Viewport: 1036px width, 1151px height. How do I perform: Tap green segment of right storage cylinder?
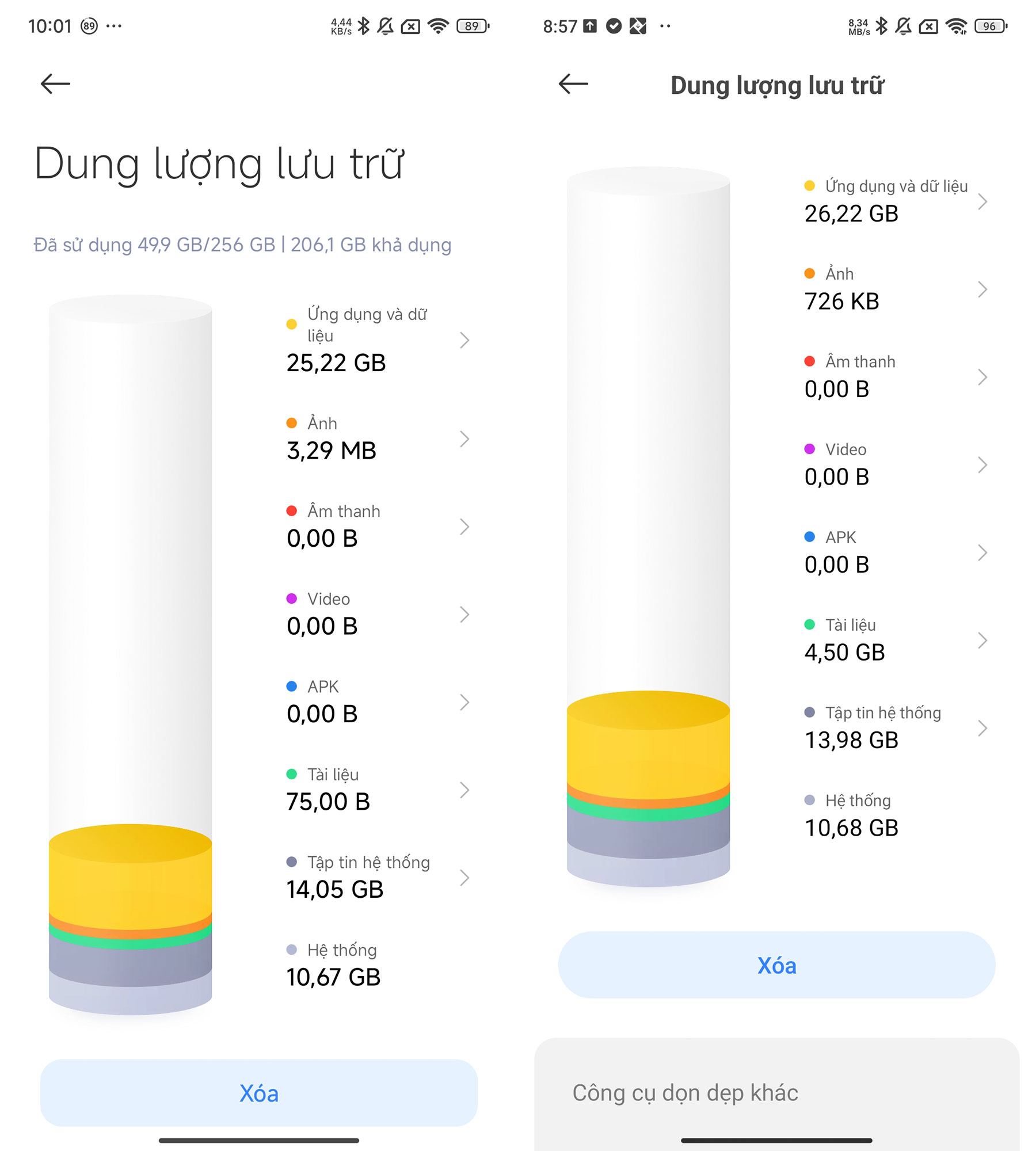648,812
